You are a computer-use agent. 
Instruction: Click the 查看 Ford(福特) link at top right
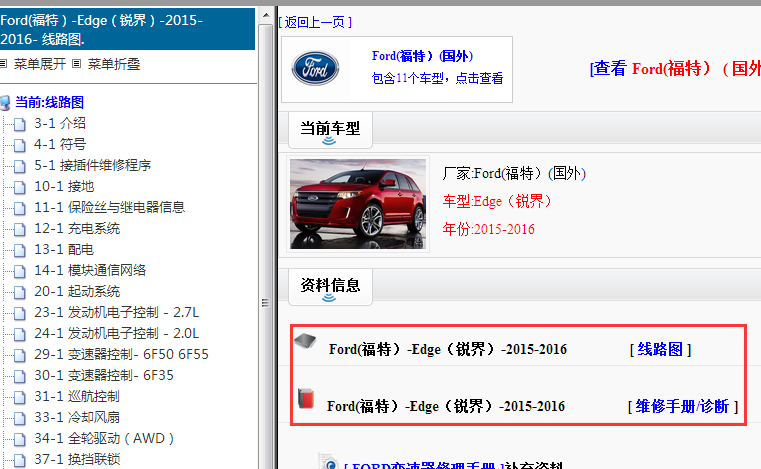675,68
